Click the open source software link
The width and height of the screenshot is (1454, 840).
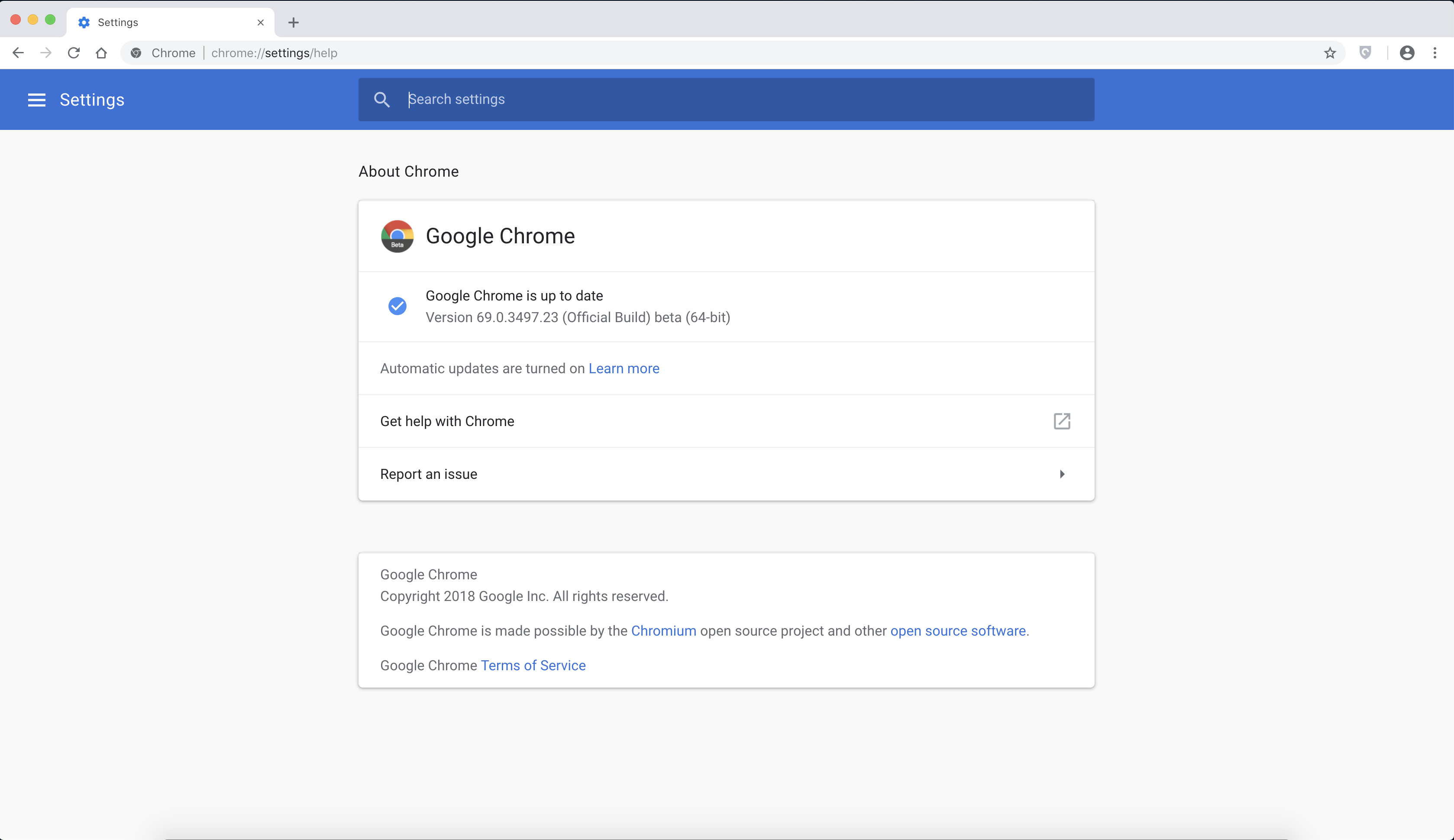coord(958,630)
